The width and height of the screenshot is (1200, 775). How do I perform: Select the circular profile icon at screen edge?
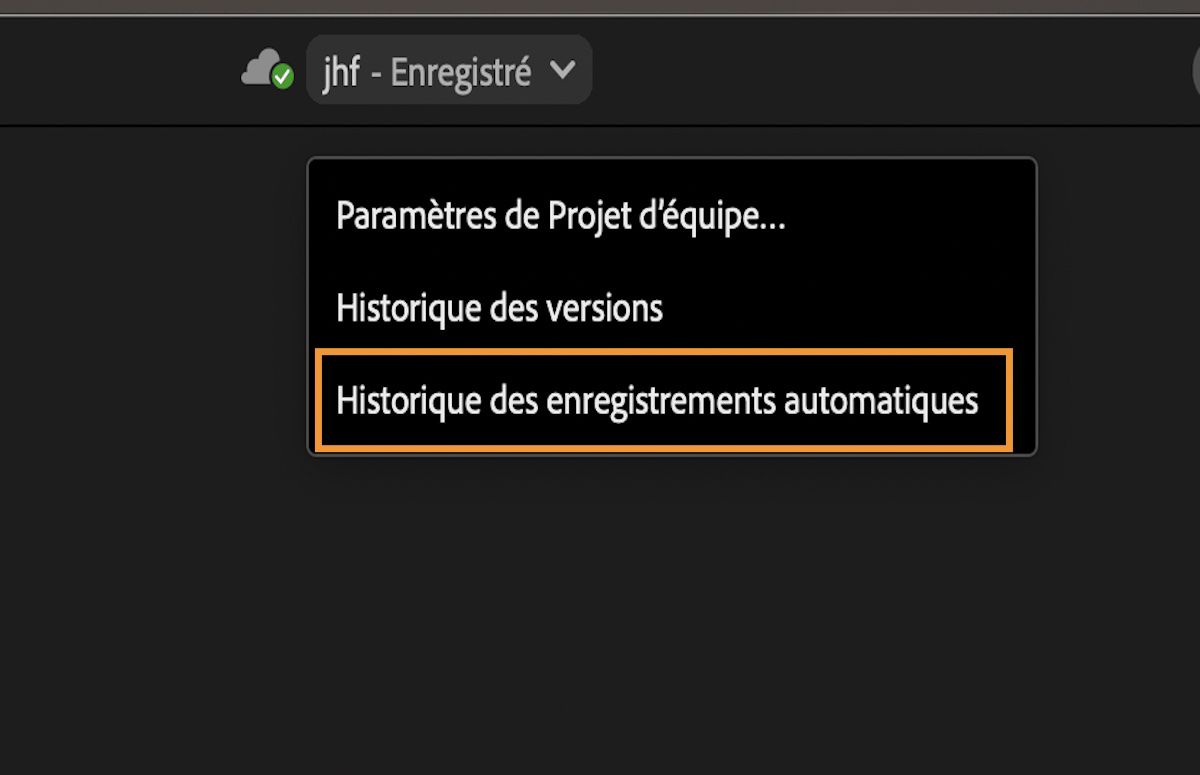pyautogui.click(x=1193, y=69)
